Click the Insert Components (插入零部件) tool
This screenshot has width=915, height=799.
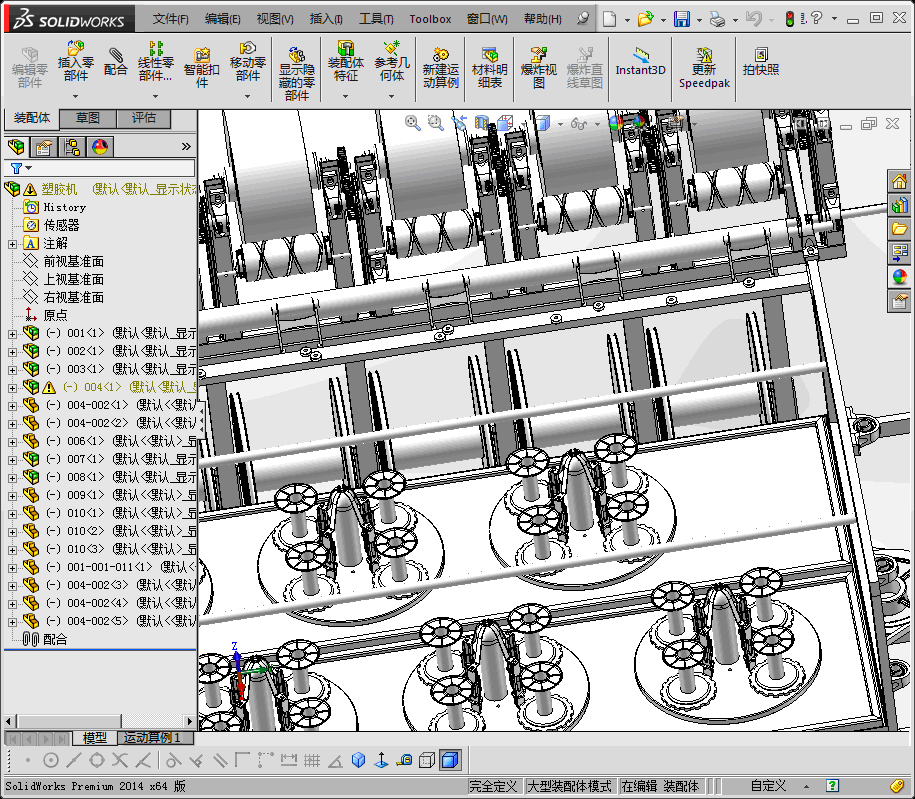pos(75,62)
